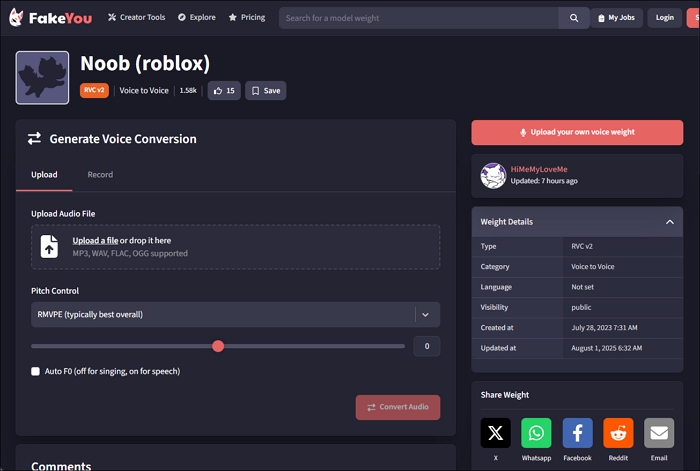Like the model with thumbs-up 15

click(224, 91)
